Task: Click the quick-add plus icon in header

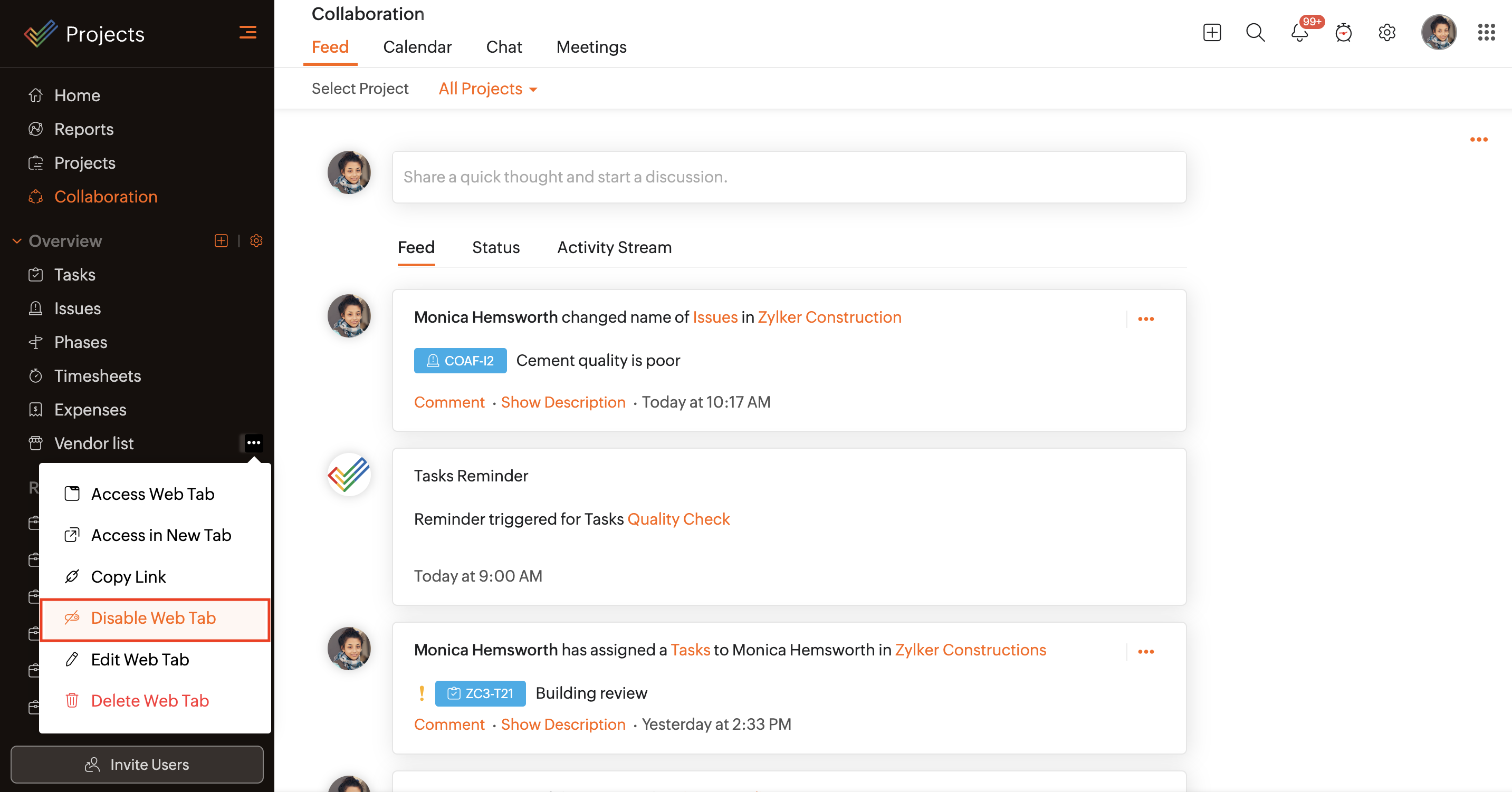Action: tap(1211, 33)
